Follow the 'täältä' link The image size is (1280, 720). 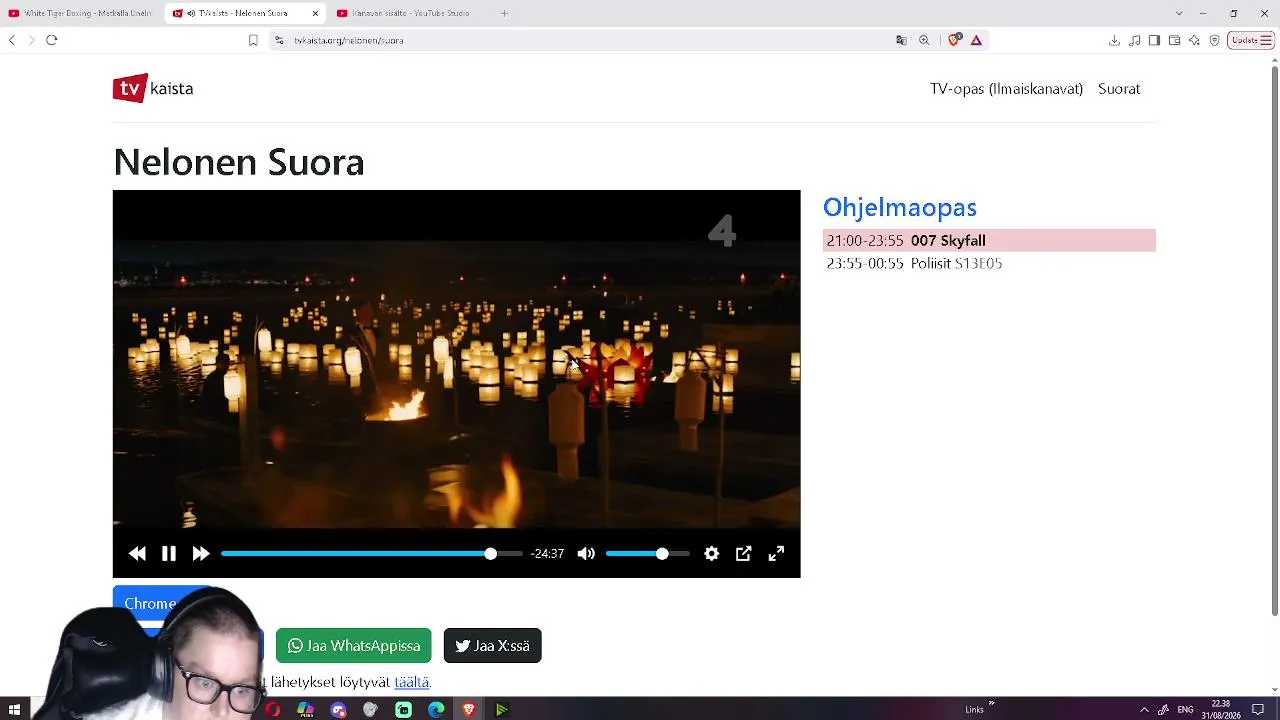(411, 682)
